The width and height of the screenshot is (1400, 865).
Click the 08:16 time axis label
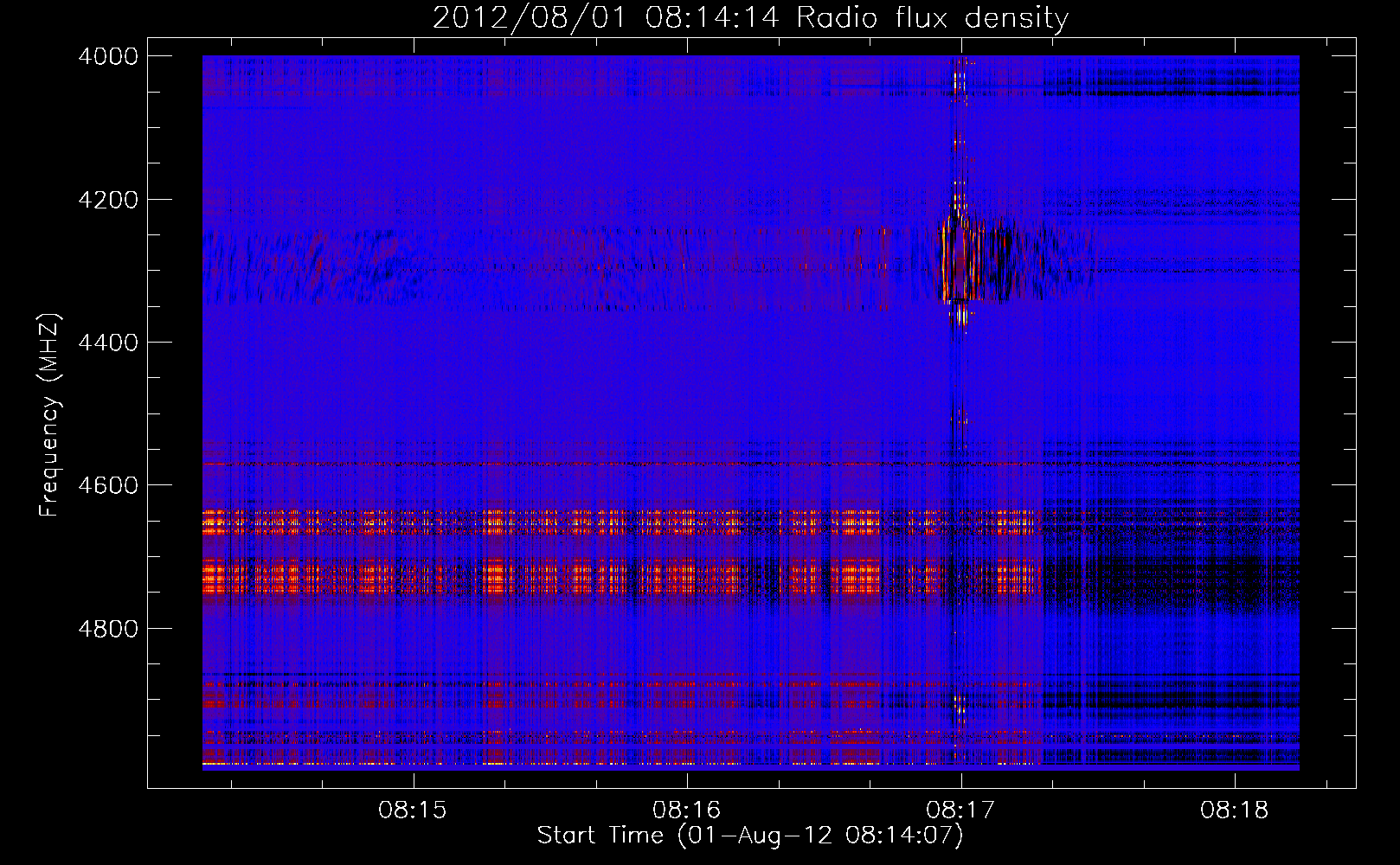click(x=687, y=811)
